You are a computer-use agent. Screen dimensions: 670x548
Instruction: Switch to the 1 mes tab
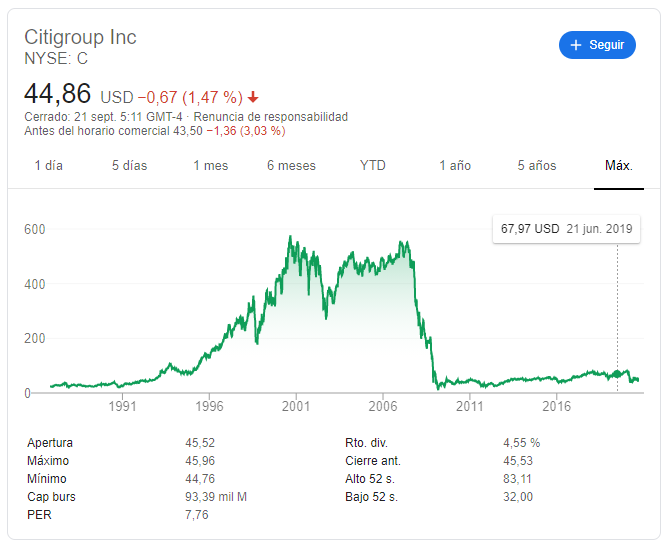(x=211, y=166)
